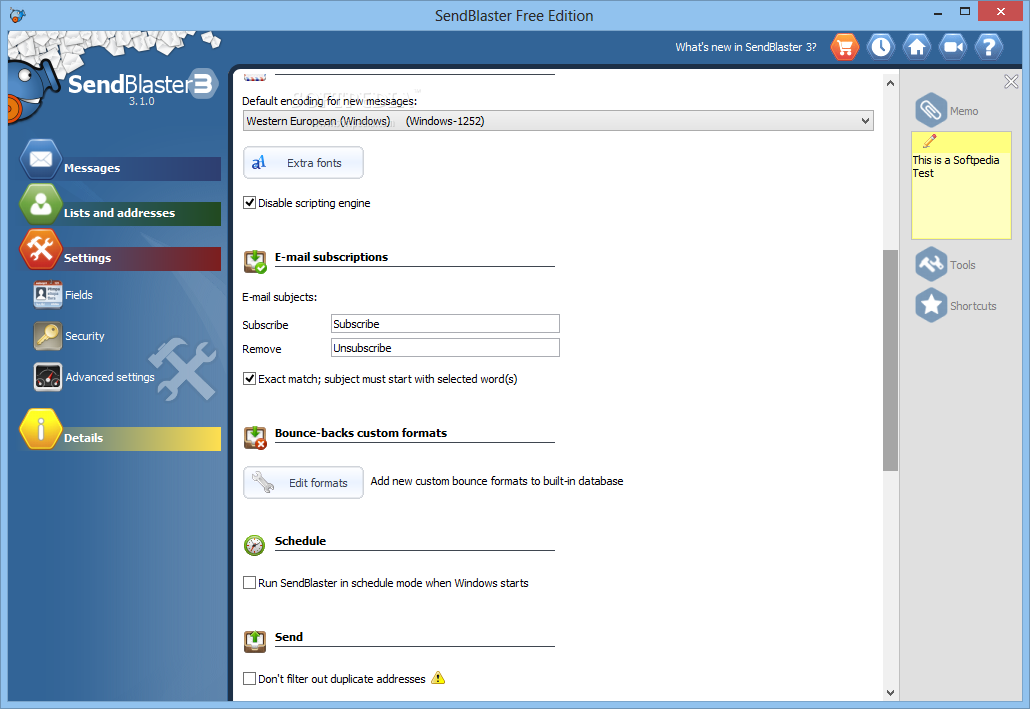This screenshot has height=709, width=1030.
Task: Go to the home icon
Action: [x=916, y=47]
